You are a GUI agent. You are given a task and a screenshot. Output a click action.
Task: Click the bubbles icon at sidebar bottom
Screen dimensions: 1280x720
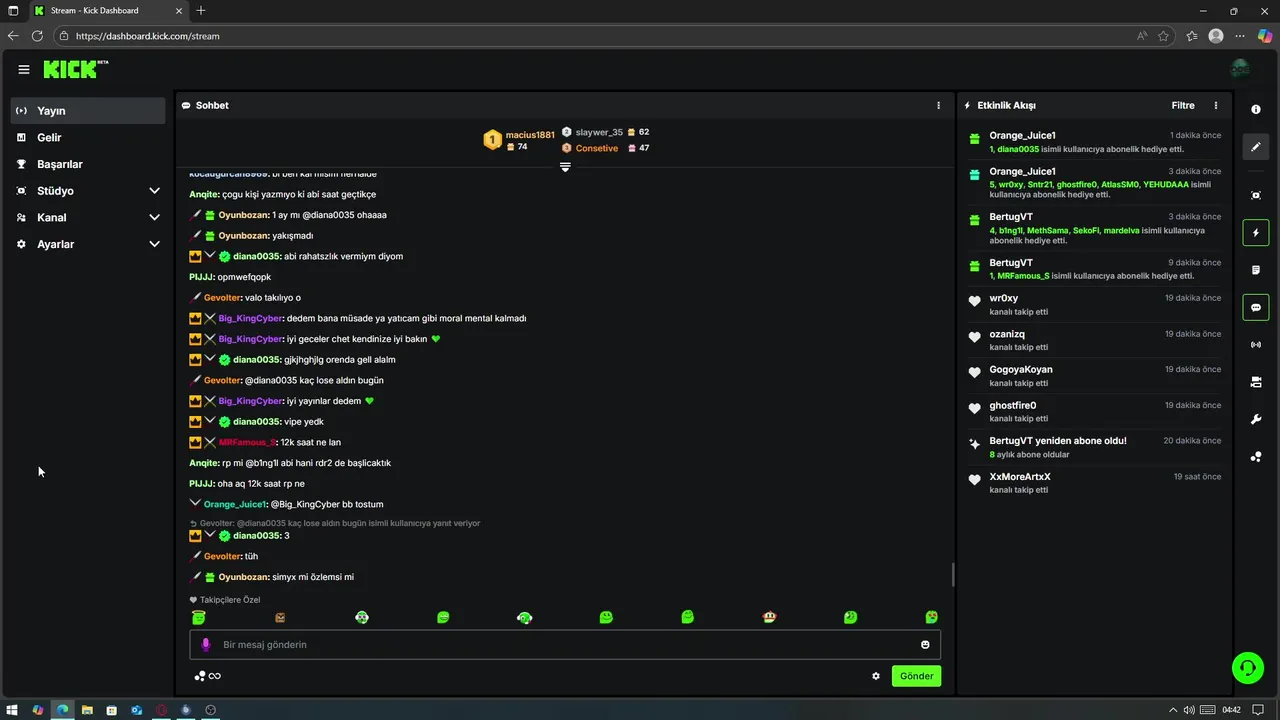(x=1256, y=457)
